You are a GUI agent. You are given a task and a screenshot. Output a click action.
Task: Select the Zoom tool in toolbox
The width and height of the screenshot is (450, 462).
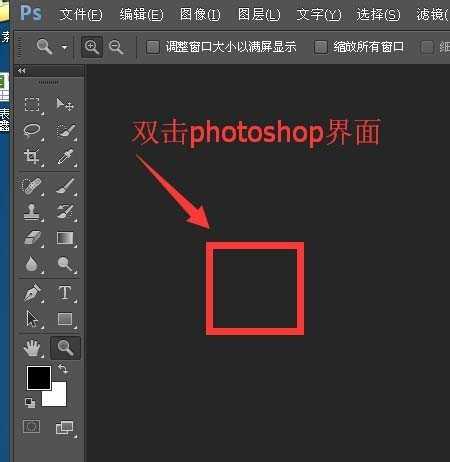pos(65,348)
